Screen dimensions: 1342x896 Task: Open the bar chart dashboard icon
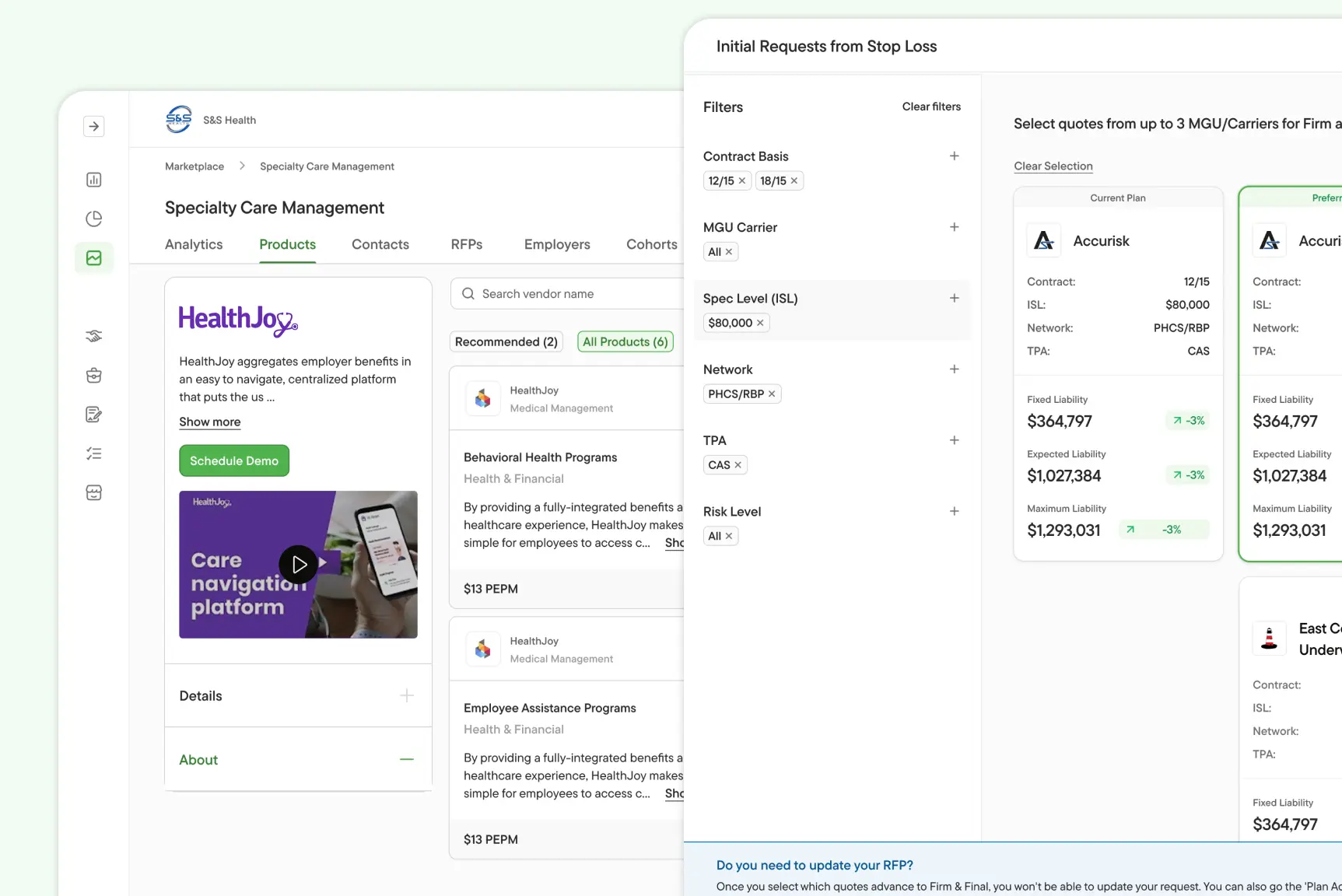tap(94, 180)
